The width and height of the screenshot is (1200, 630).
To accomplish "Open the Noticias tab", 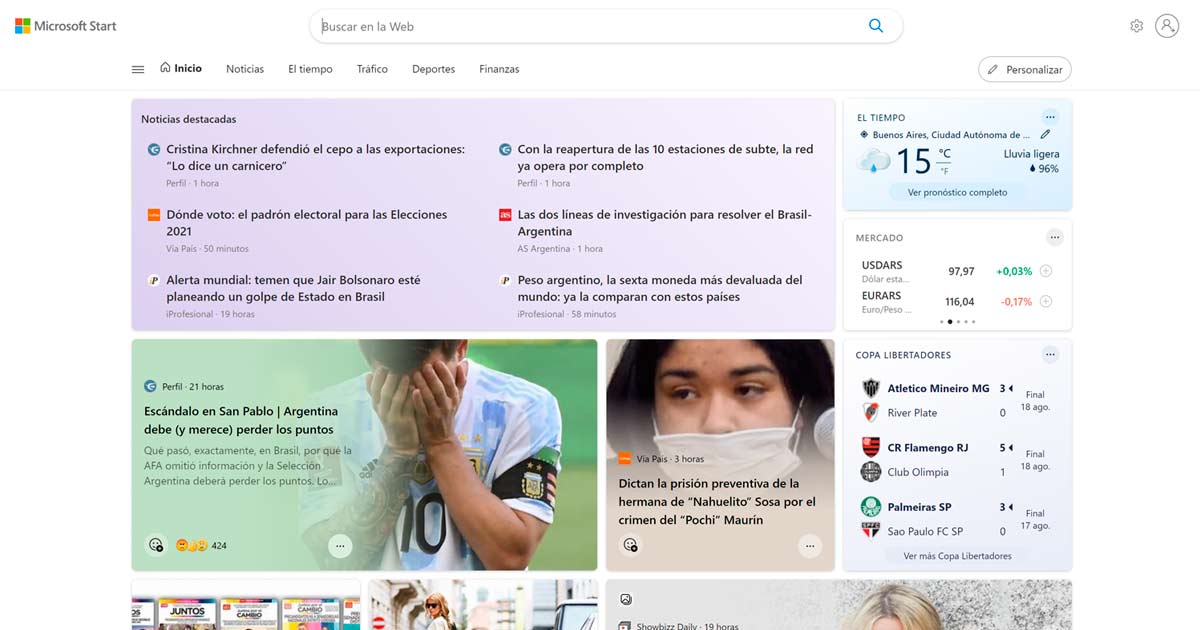I will [245, 69].
